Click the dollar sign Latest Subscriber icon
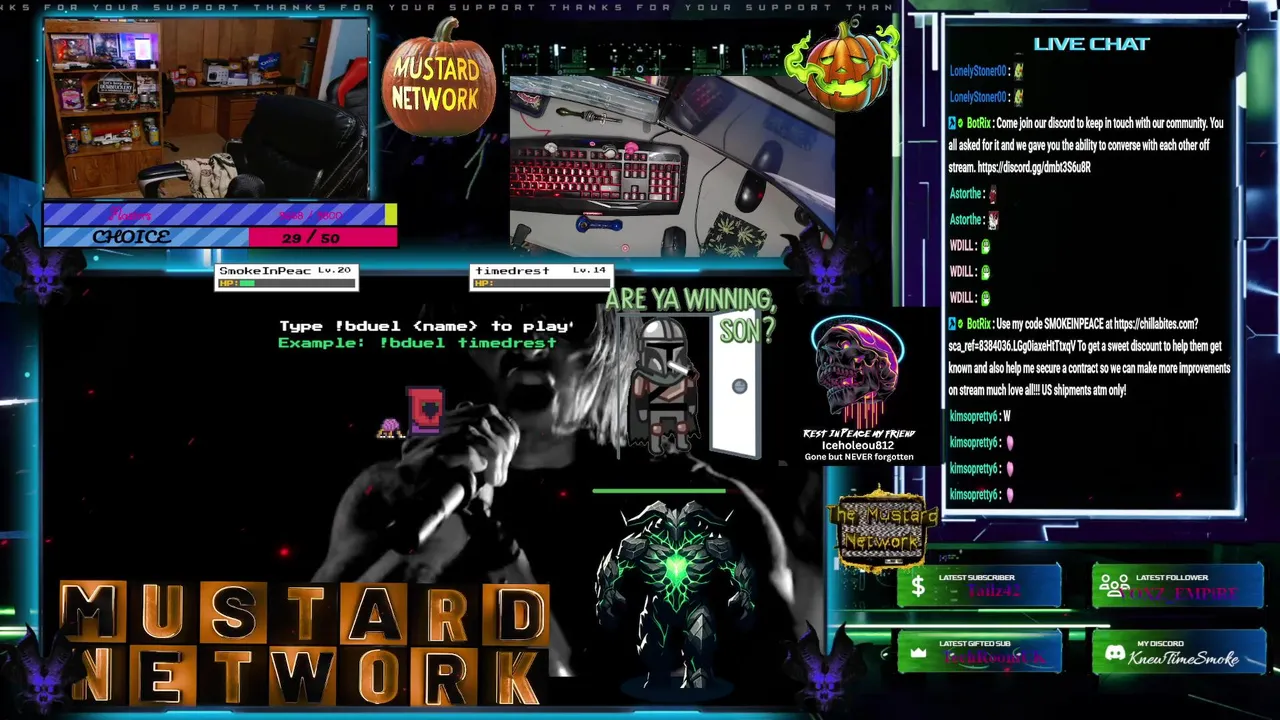1280x720 pixels. [x=918, y=587]
